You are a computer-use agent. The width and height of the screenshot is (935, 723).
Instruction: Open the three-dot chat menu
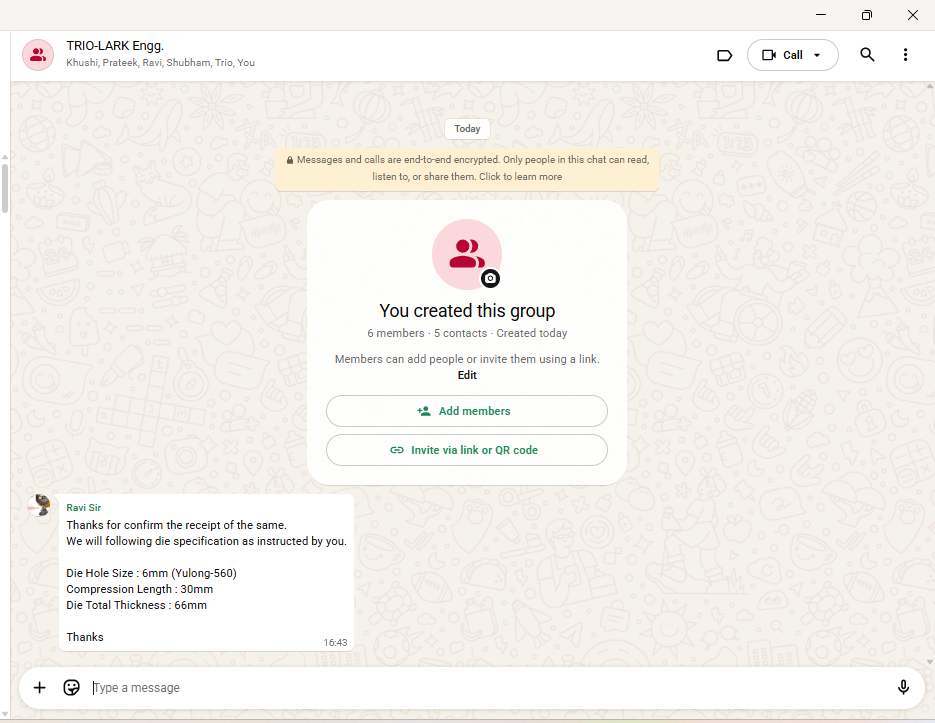905,55
